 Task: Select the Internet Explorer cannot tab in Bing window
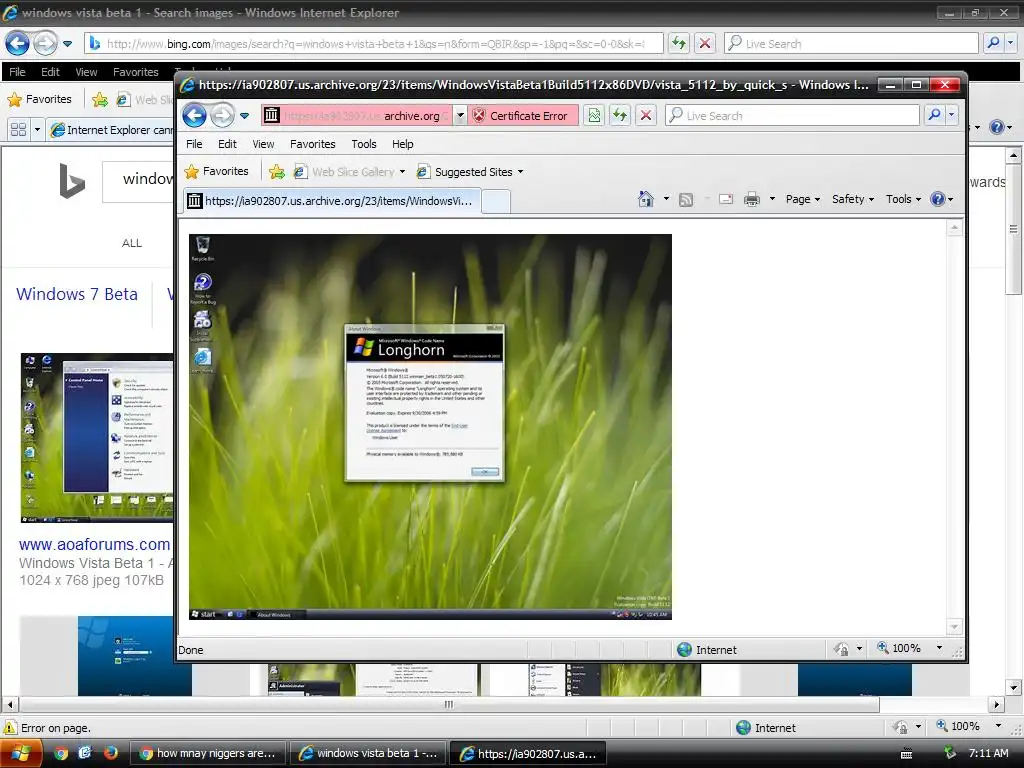[x=112, y=130]
